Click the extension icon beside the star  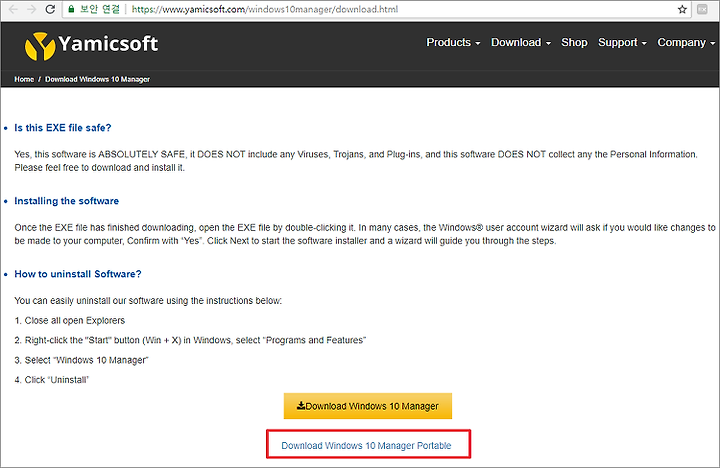[702, 9]
